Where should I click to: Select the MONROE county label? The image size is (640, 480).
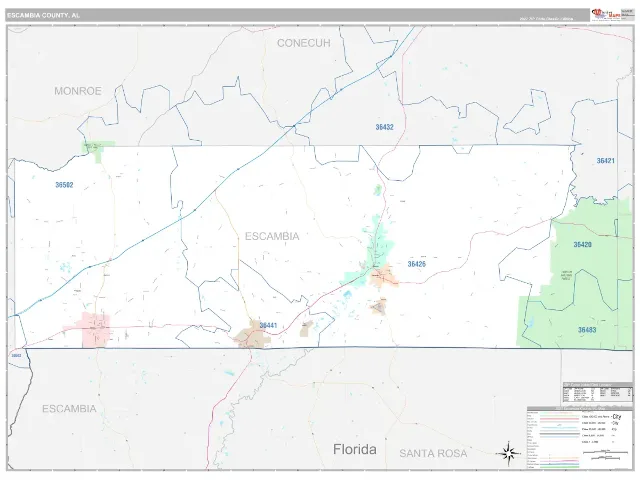click(x=78, y=91)
